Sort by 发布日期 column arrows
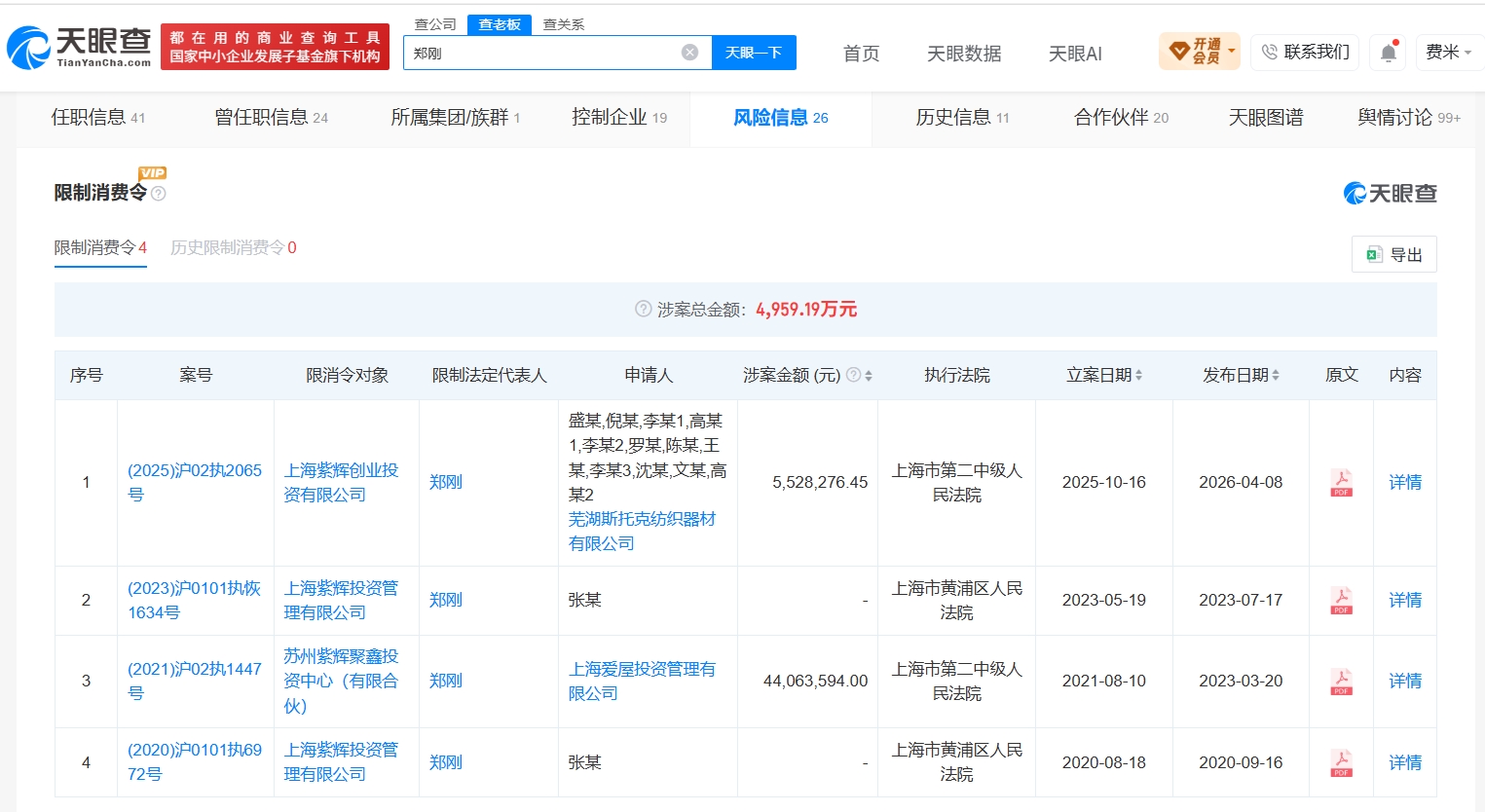 click(1276, 375)
